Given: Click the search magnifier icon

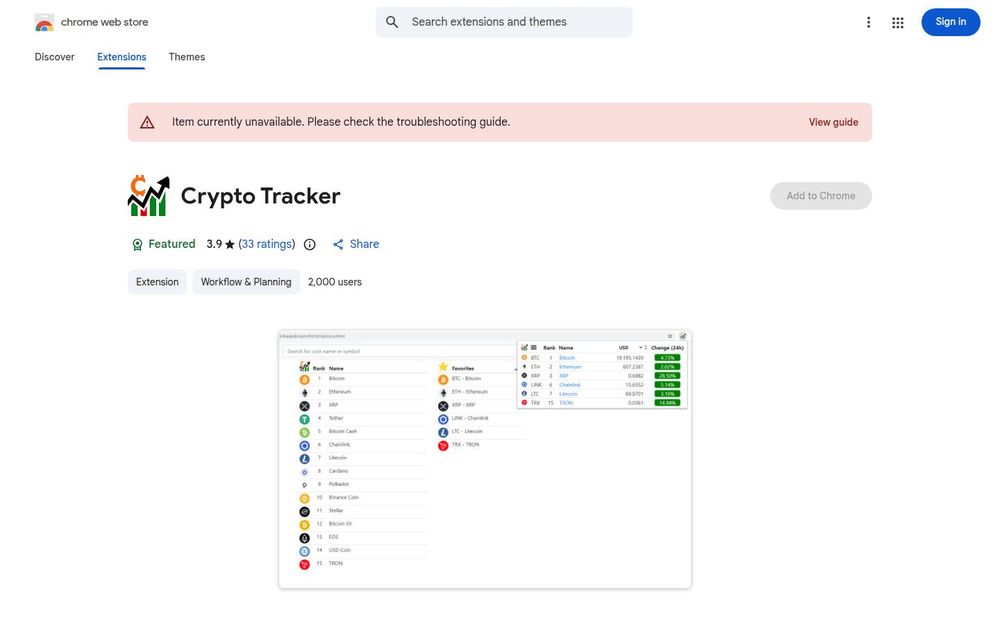Looking at the screenshot, I should pos(392,22).
